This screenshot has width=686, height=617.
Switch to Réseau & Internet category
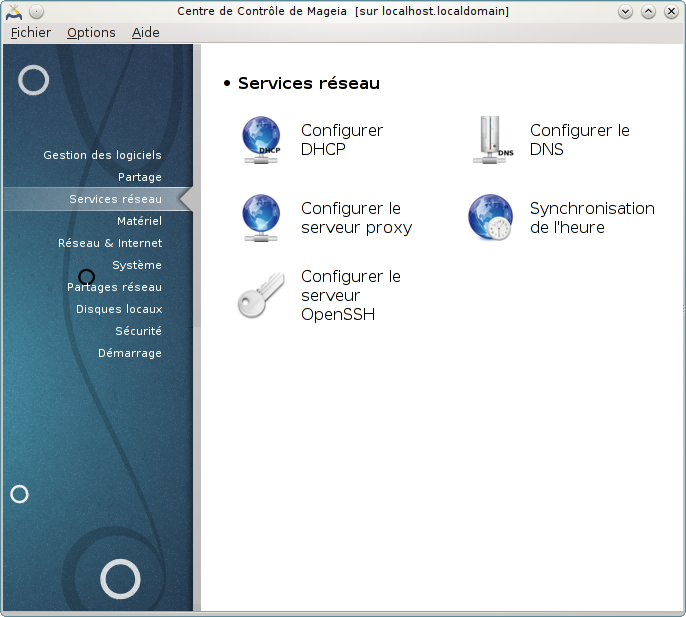pos(110,243)
